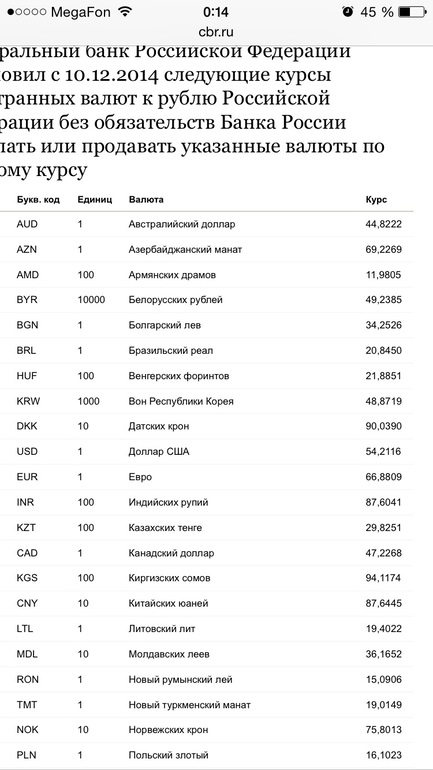Image resolution: width=433 pixels, height=770 pixels.
Task: Tap the Wi-Fi status icon
Action: tap(126, 12)
